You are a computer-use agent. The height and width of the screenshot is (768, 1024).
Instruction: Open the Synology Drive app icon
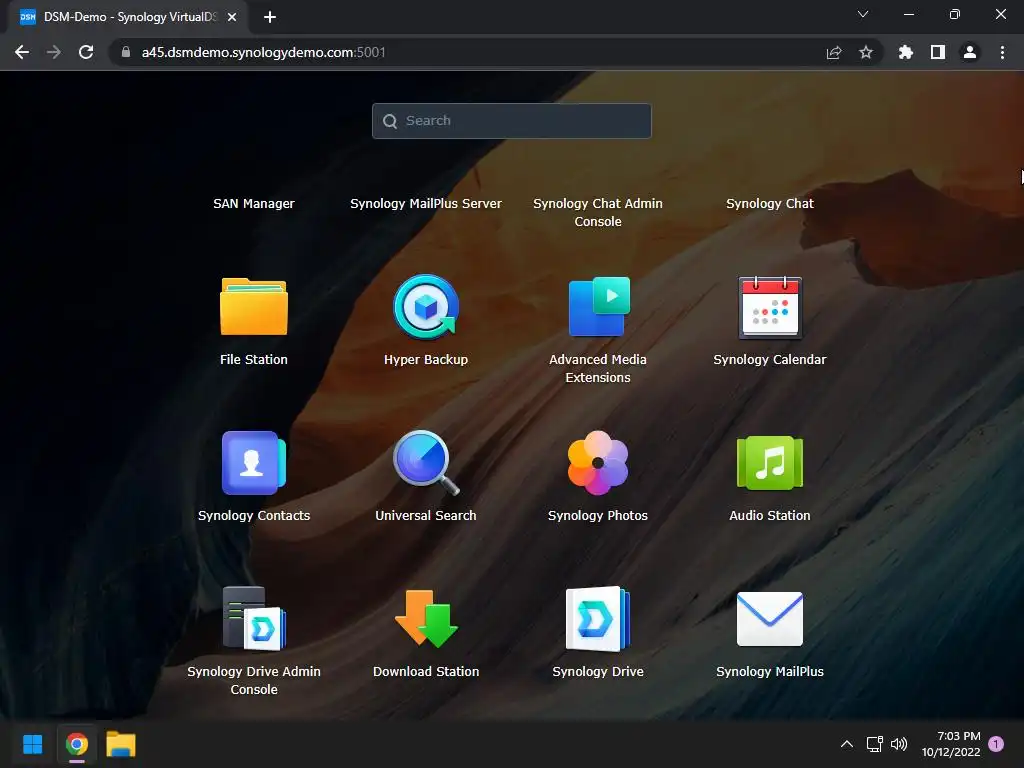click(x=598, y=618)
